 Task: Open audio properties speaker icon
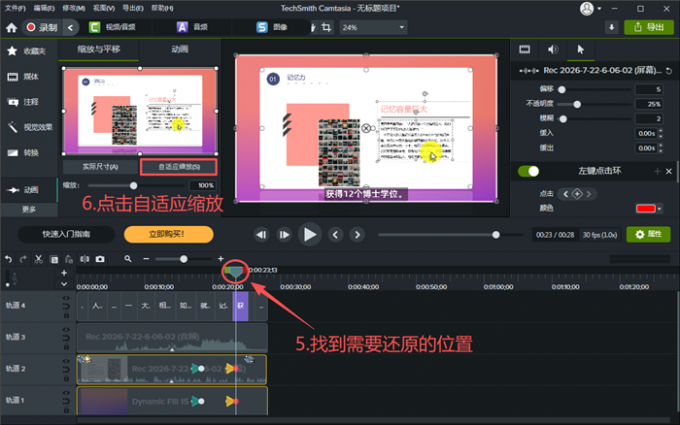552,49
